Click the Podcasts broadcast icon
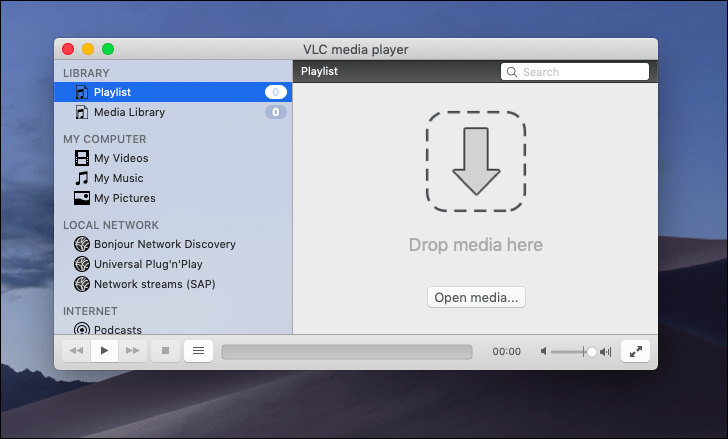728x439 pixels. coord(82,329)
